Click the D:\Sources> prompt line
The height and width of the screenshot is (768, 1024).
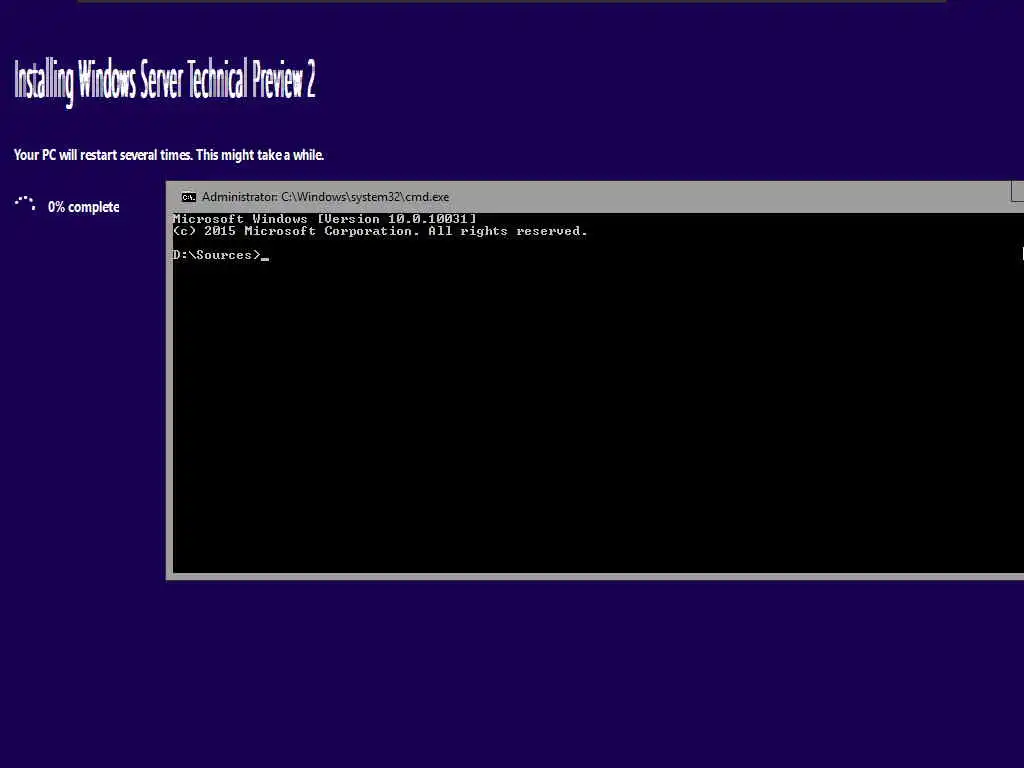tap(221, 255)
